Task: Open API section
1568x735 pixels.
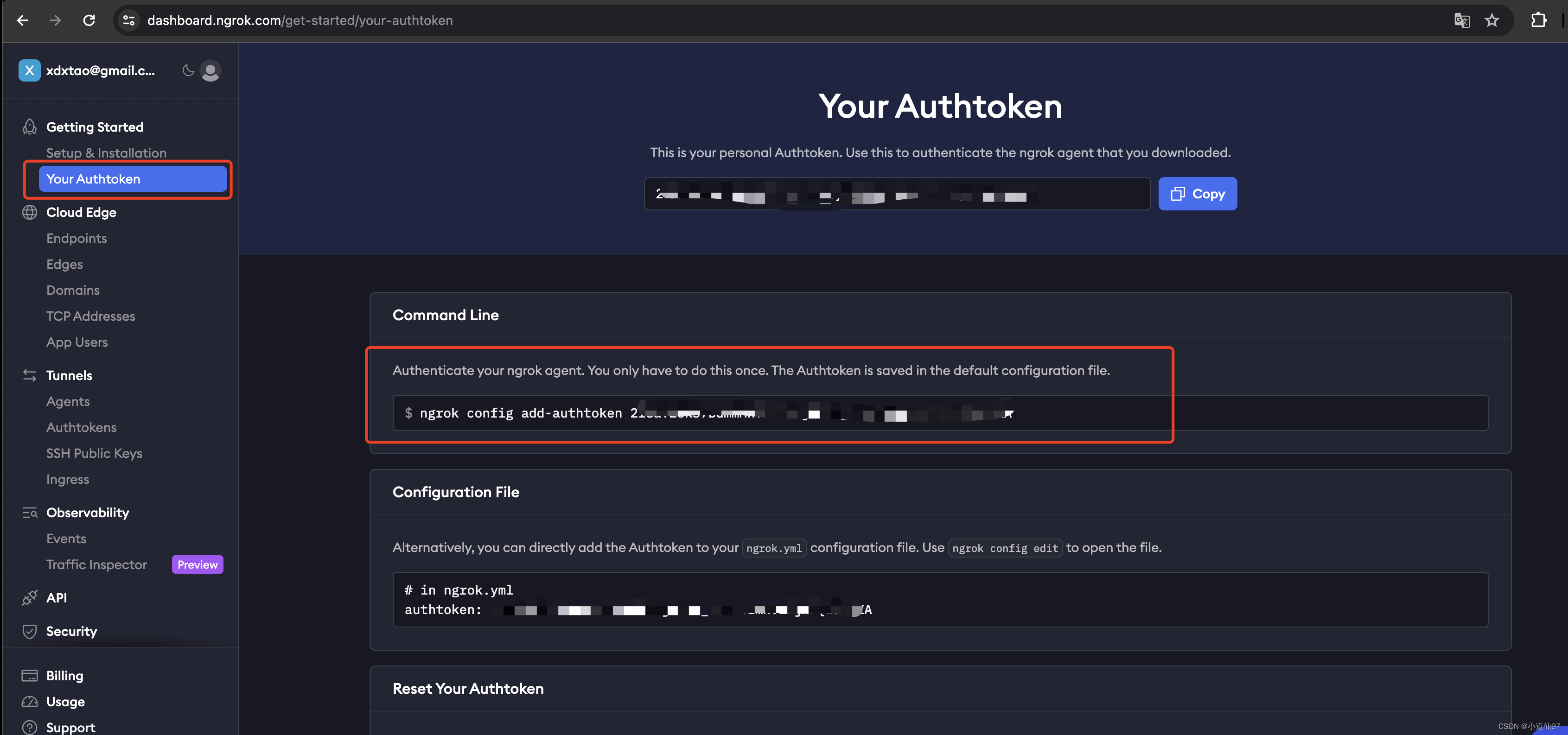Action: pyautogui.click(x=57, y=597)
